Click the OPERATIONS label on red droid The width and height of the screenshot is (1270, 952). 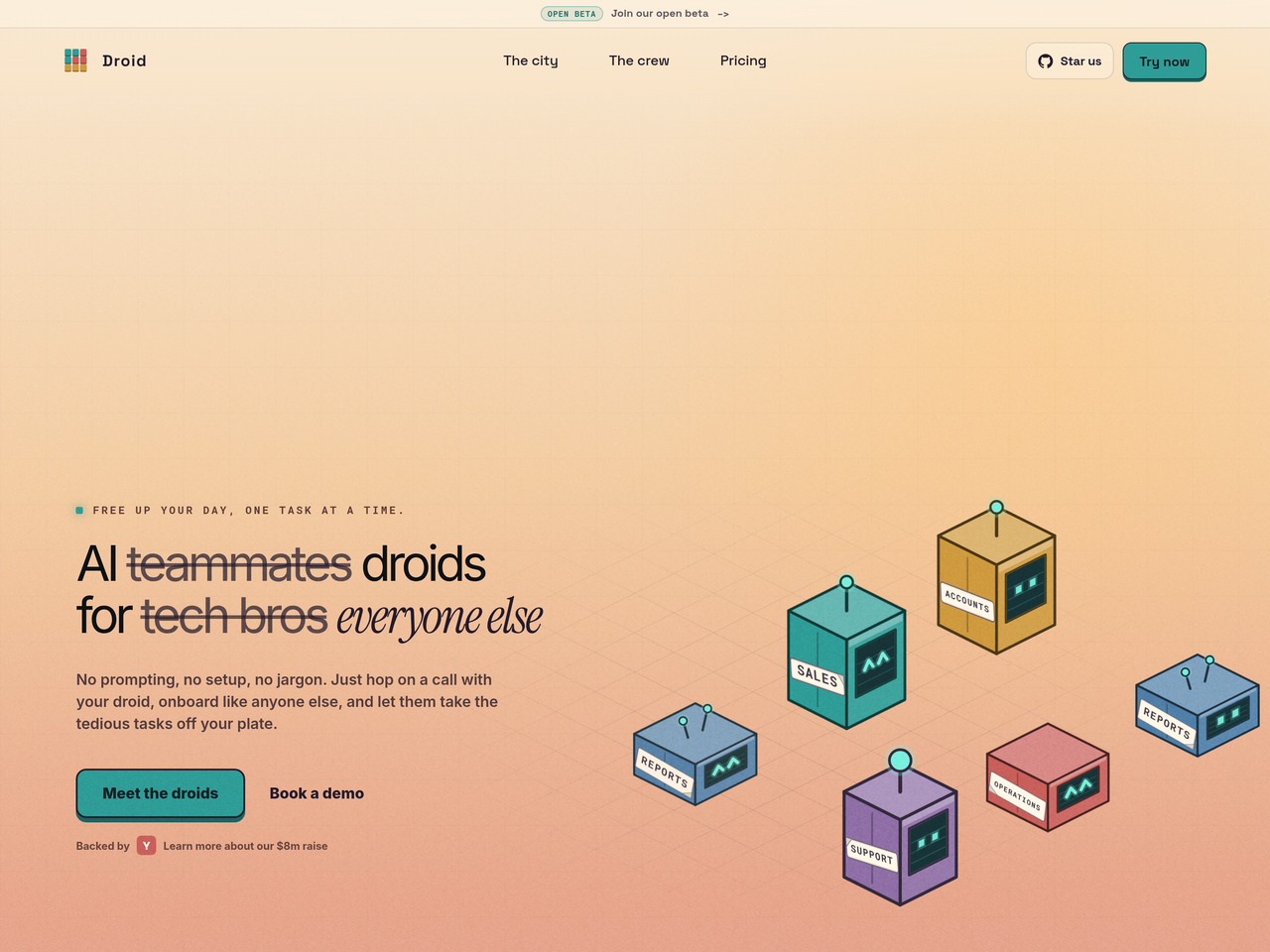(1017, 796)
